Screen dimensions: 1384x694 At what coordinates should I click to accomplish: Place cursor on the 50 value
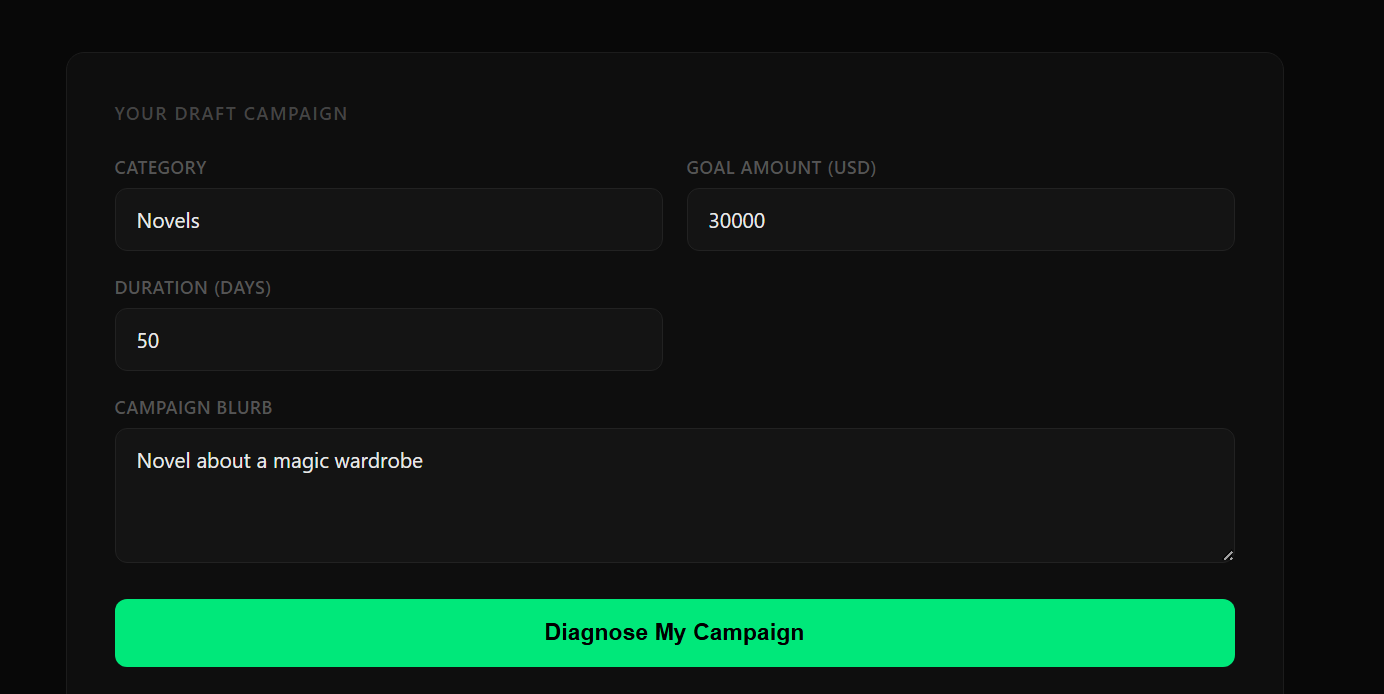click(x=148, y=341)
